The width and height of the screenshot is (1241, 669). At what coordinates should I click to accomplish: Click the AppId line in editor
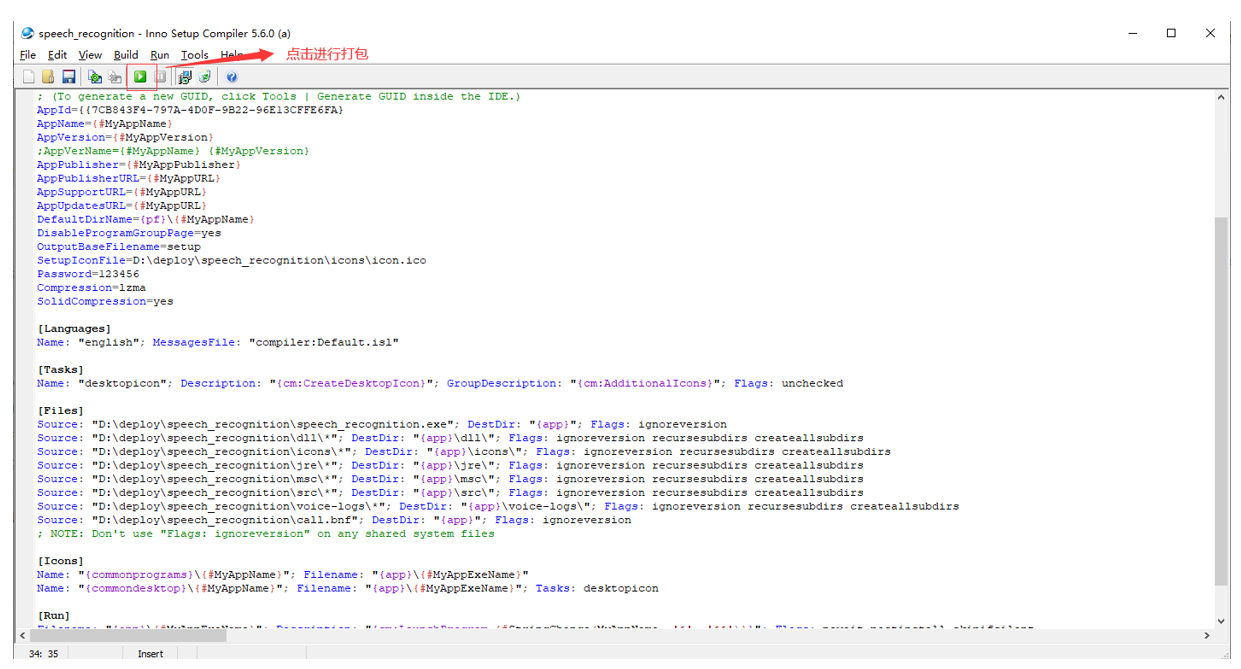(x=190, y=110)
